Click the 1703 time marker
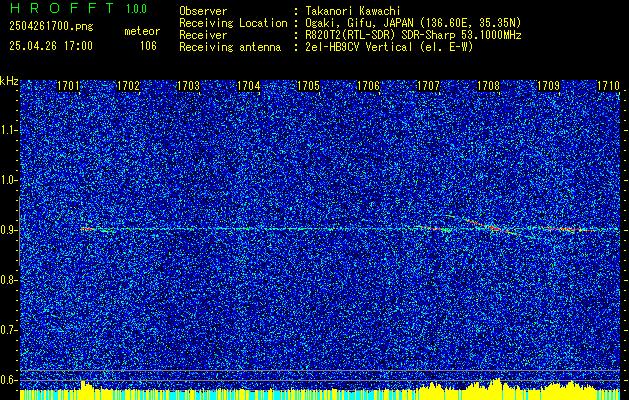Image resolution: width=629 pixels, height=400 pixels. (189, 86)
